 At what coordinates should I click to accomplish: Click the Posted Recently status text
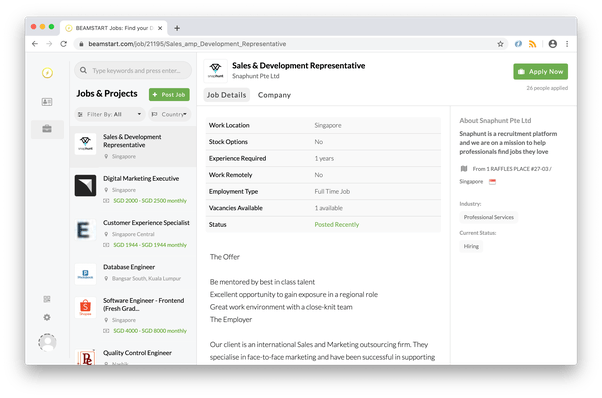click(x=337, y=225)
